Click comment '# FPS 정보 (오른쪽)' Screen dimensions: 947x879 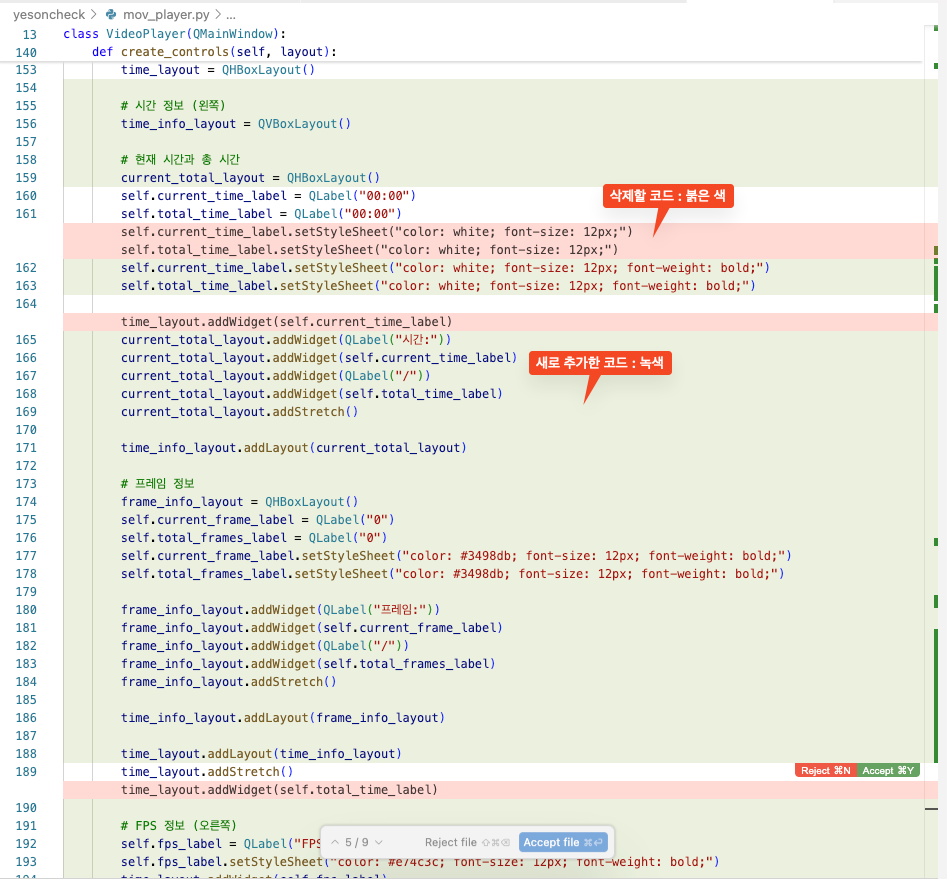coord(179,826)
